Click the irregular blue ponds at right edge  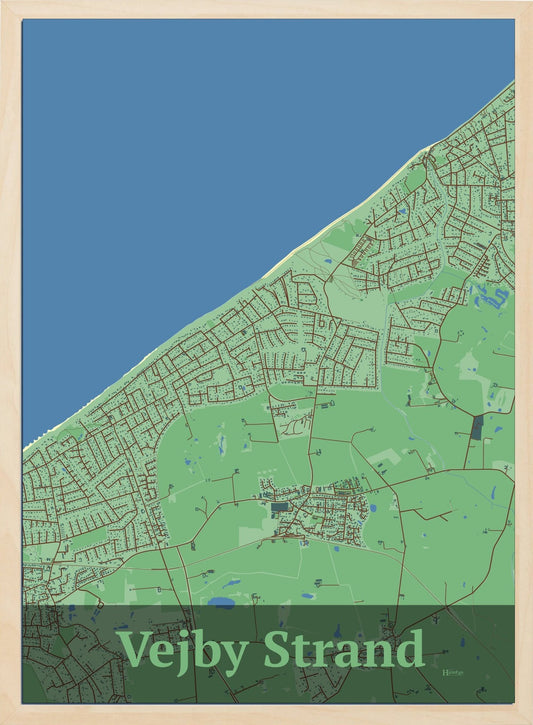pos(491,296)
